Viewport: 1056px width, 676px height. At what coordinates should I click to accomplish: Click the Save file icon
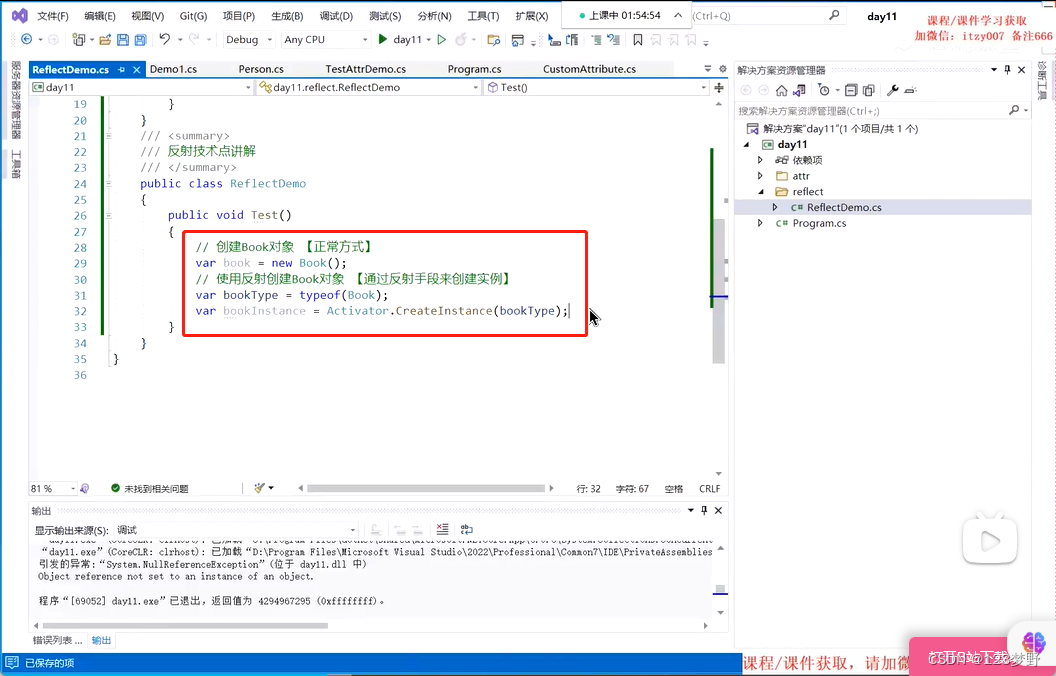123,40
